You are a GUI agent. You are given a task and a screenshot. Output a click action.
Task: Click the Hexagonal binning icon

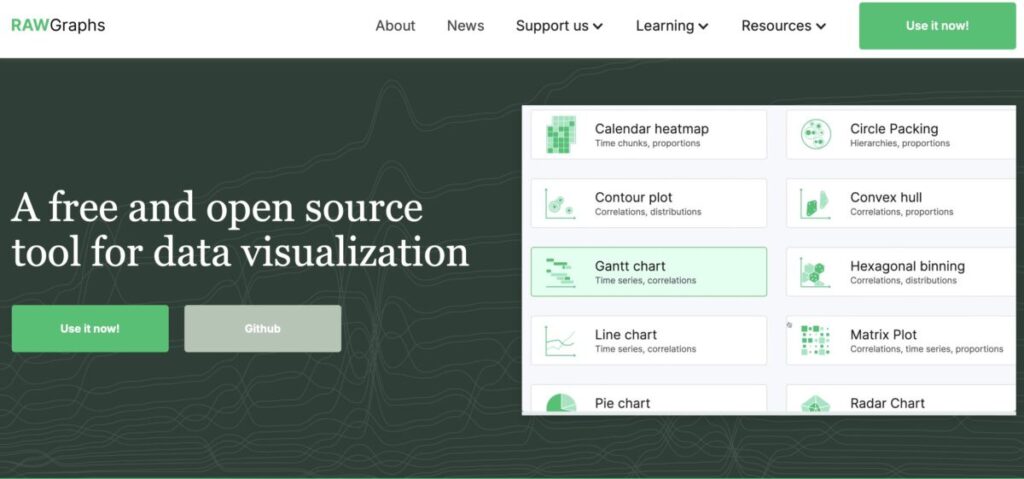coord(816,272)
